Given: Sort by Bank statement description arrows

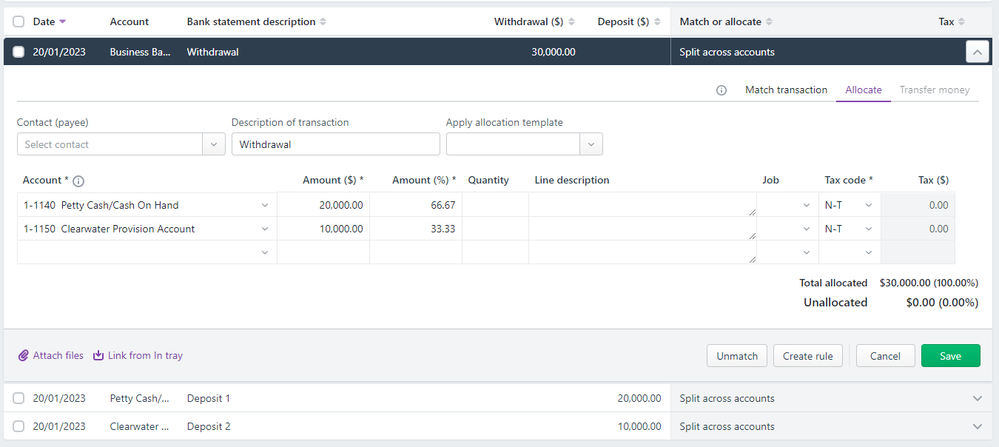Looking at the screenshot, I should (323, 22).
